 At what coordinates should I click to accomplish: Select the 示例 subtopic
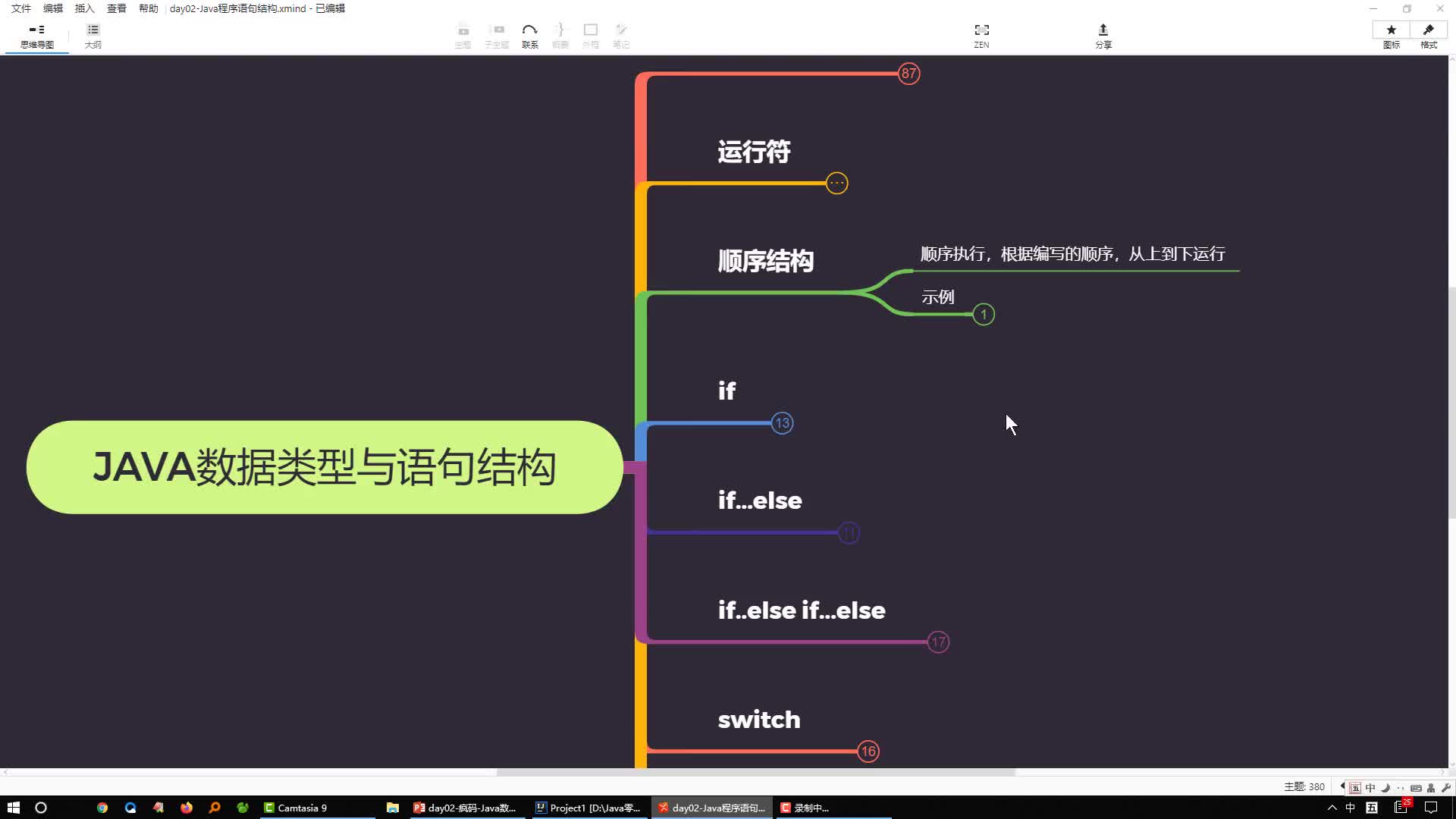click(x=937, y=297)
